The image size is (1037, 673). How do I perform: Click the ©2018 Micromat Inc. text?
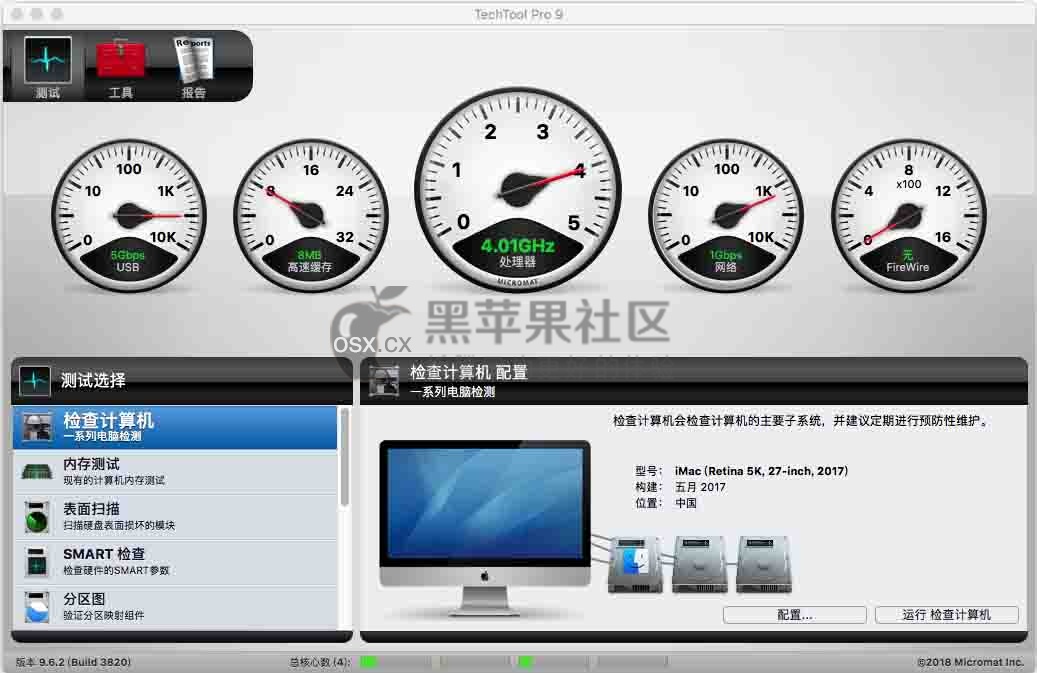(970, 662)
